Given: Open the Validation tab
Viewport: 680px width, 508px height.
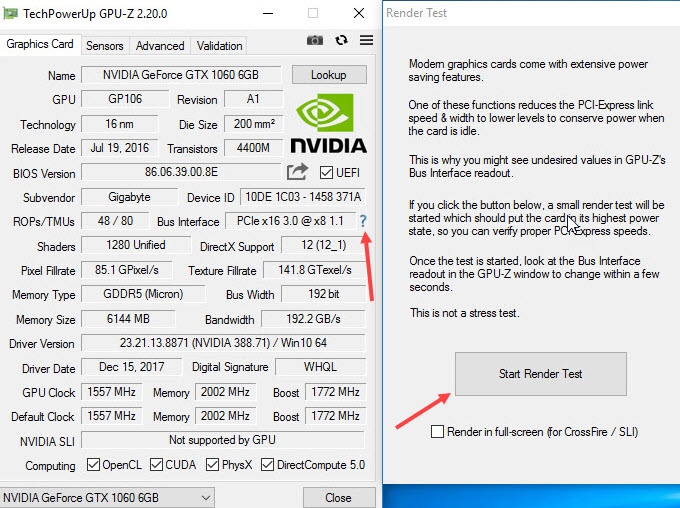Looking at the screenshot, I should [219, 46].
